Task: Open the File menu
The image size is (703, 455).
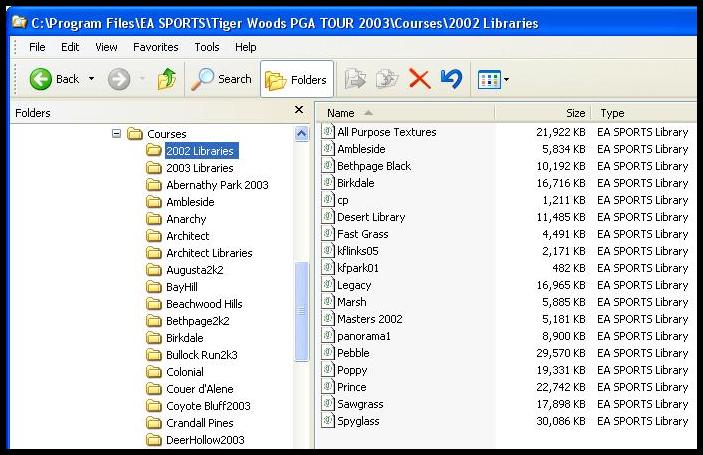Action: 37,47
